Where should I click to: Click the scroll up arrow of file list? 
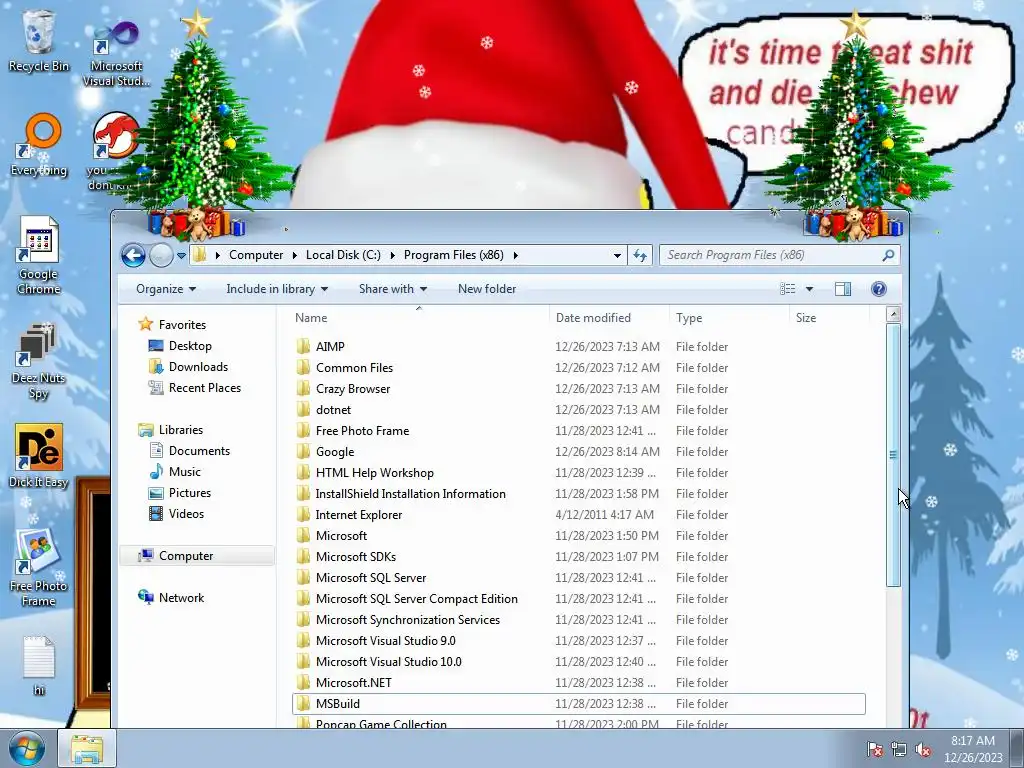pyautogui.click(x=893, y=314)
